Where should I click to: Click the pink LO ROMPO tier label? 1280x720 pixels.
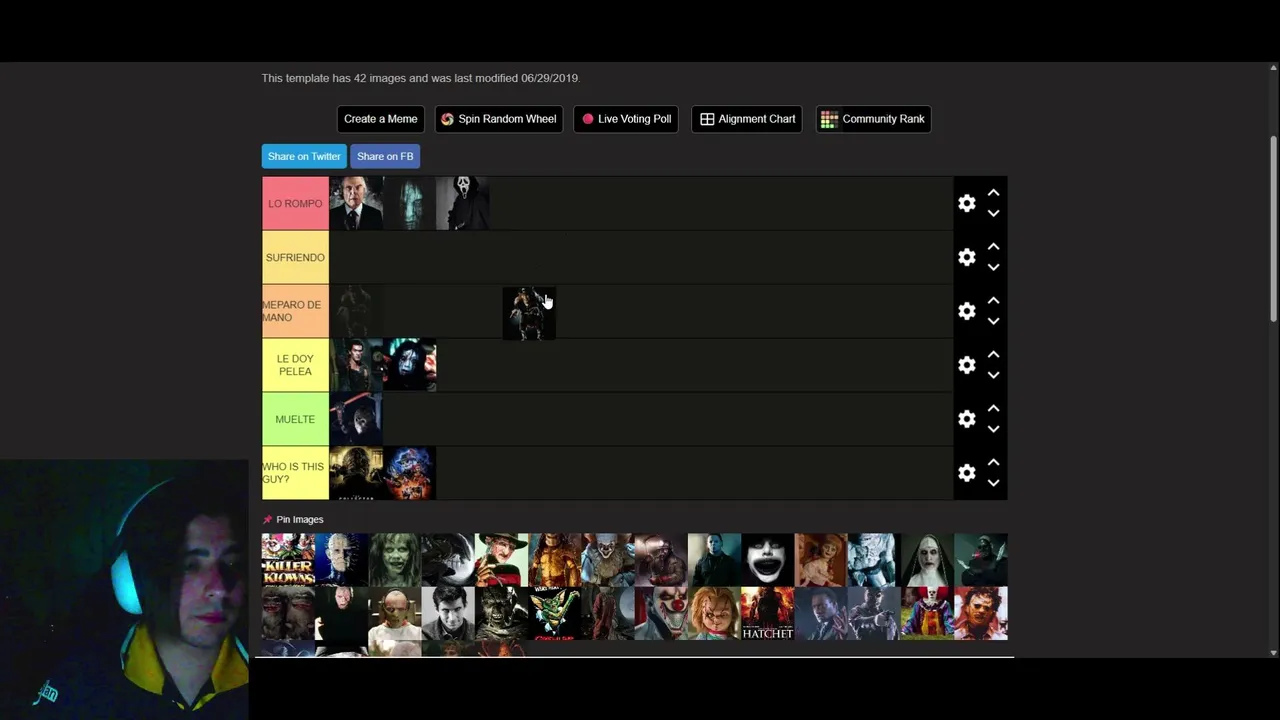tap(295, 203)
